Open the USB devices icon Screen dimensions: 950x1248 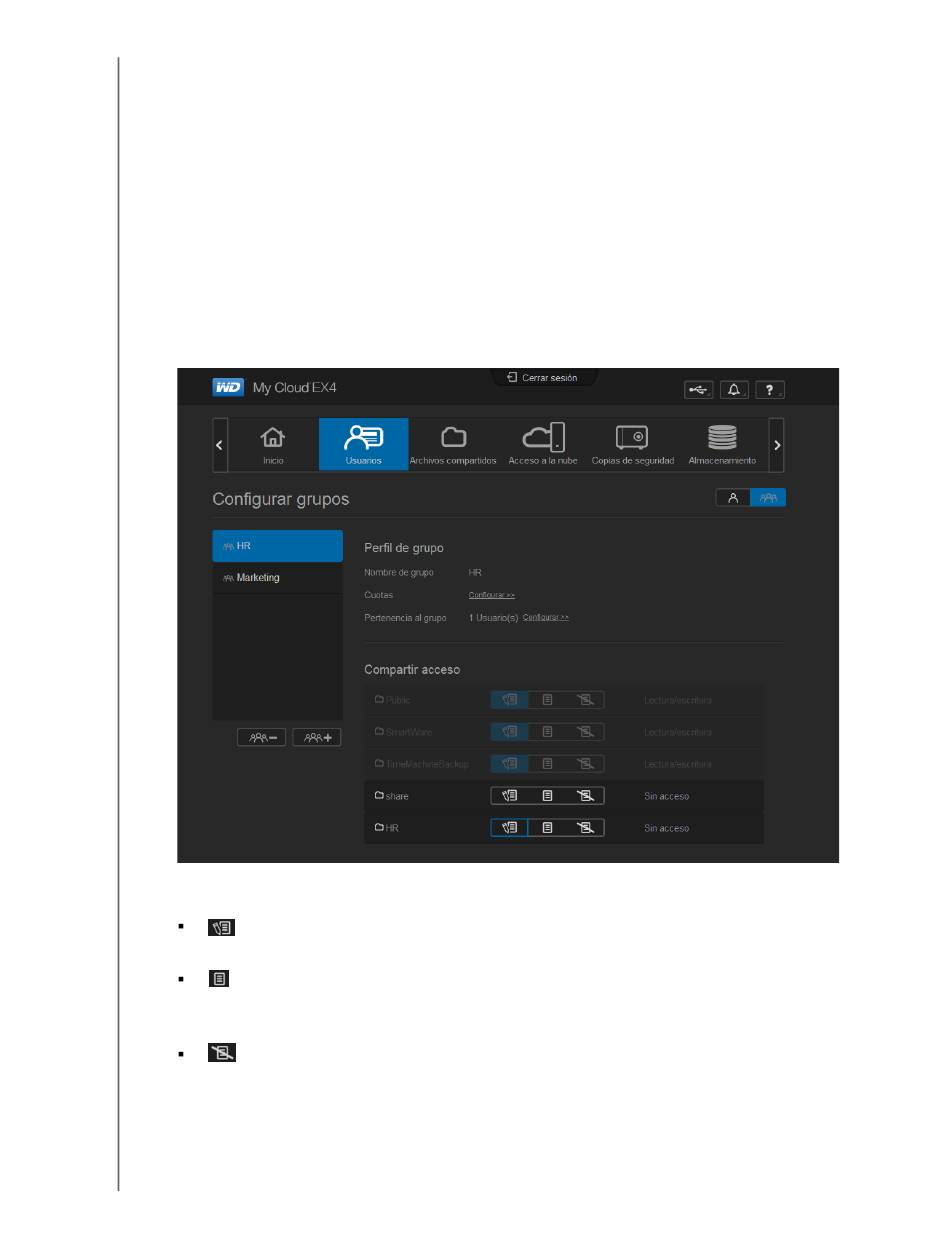[x=699, y=390]
